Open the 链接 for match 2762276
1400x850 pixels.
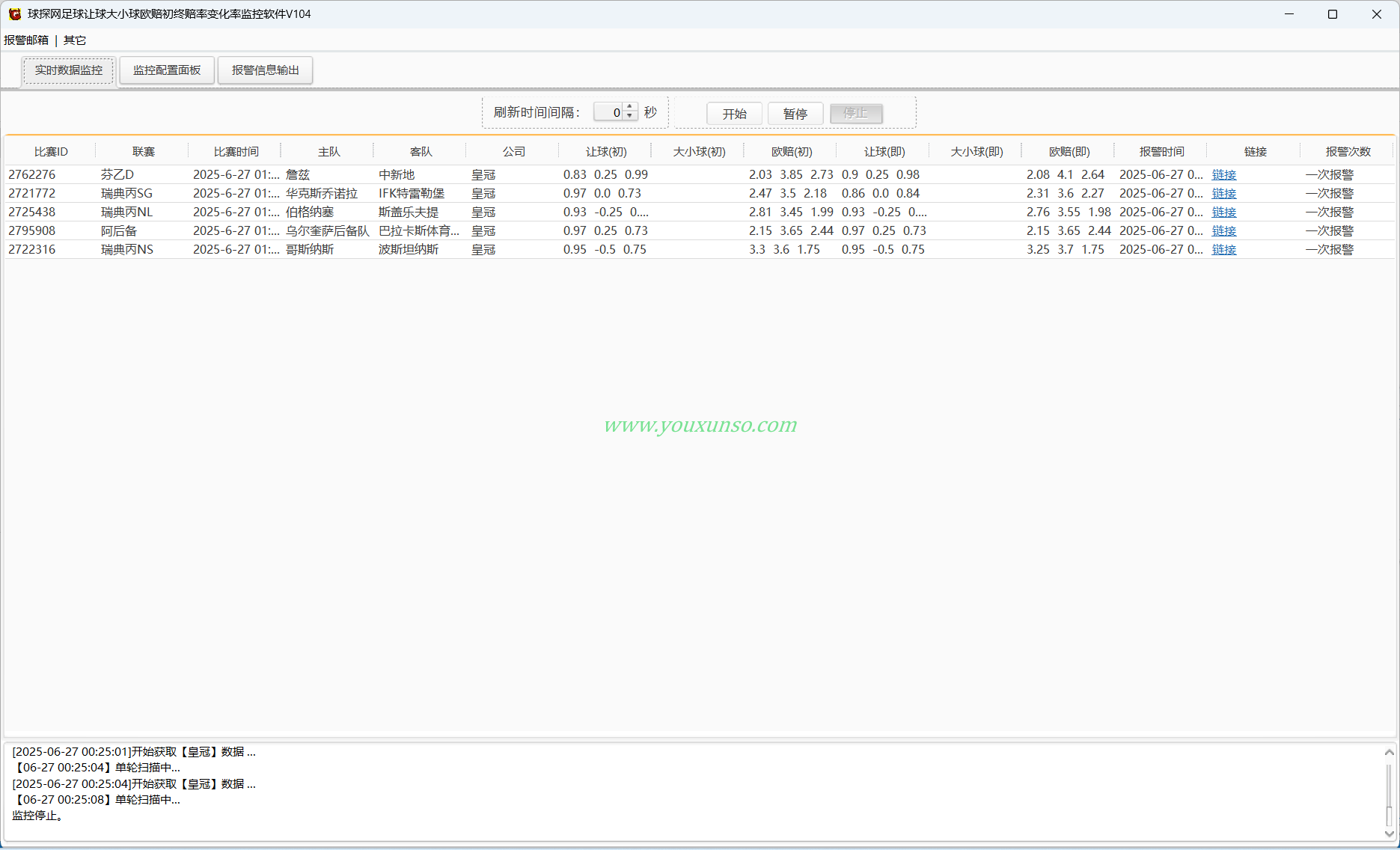[1224, 175]
